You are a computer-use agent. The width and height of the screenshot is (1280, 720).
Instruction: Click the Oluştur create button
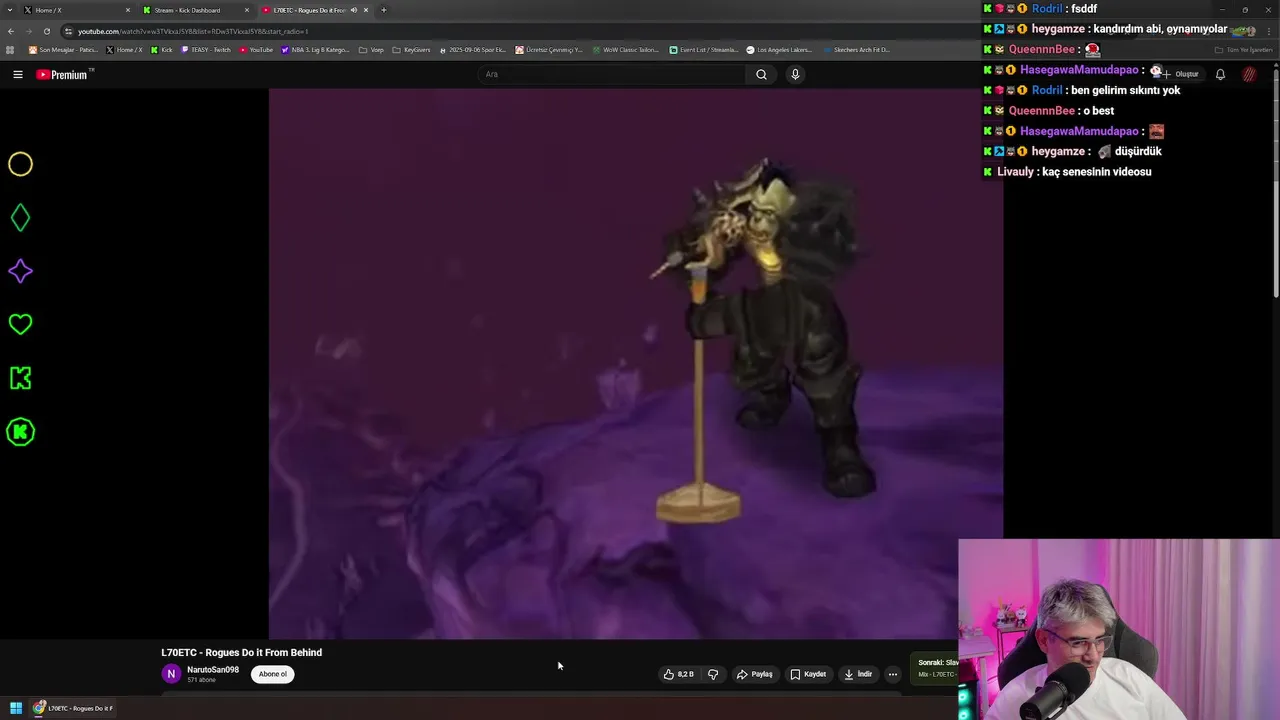tap(1180, 74)
